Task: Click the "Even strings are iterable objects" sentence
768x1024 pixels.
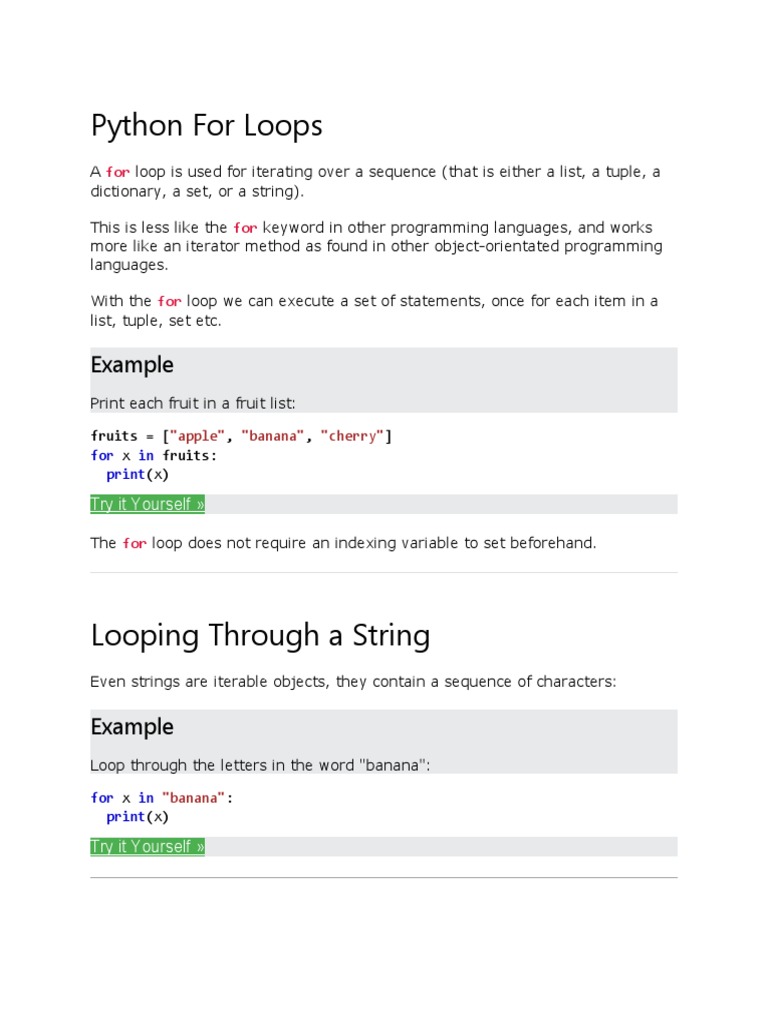Action: pyautogui.click(x=353, y=681)
